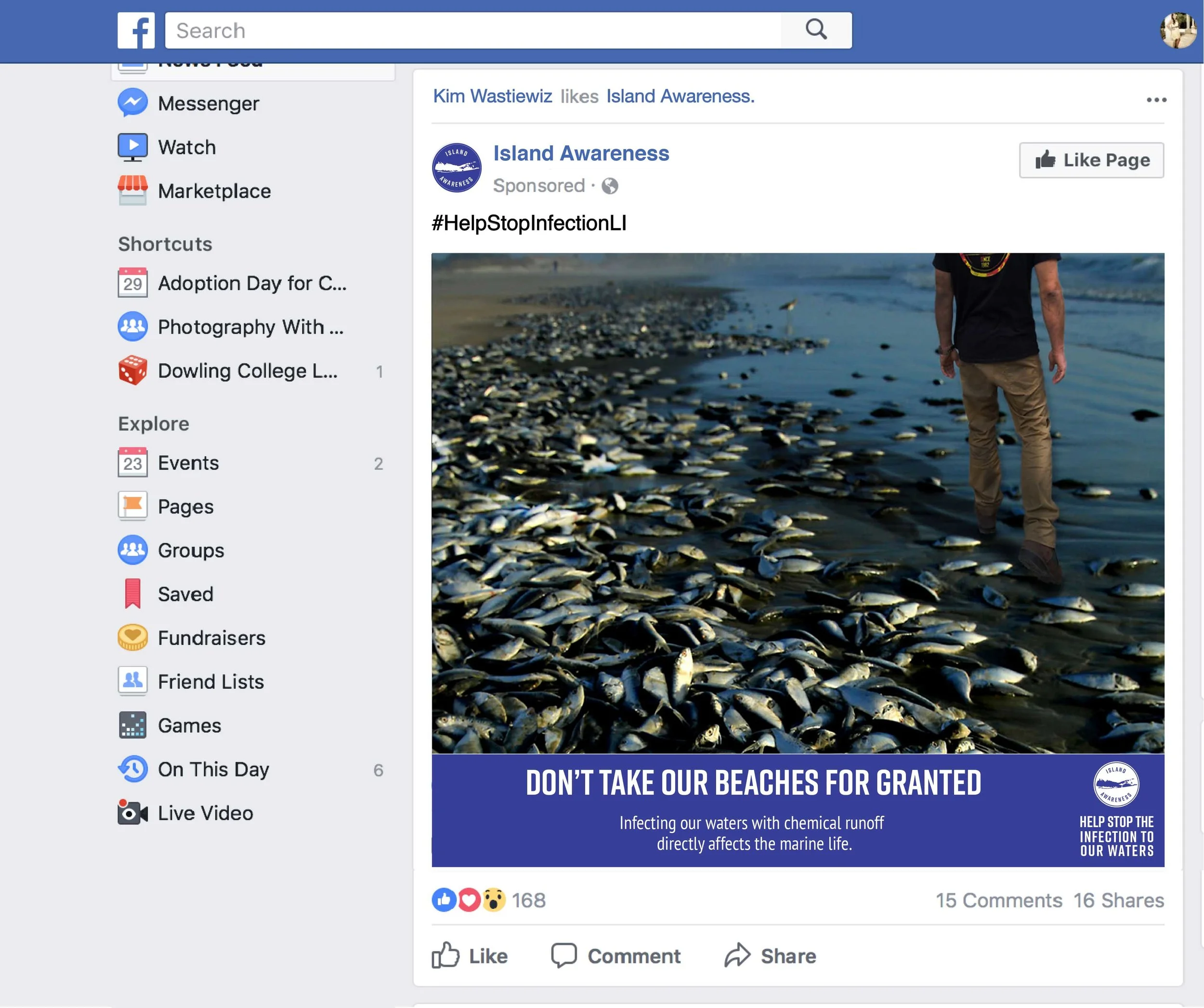This screenshot has height=1008, width=1204.
Task: Open On This Day memories
Action: pos(213,769)
